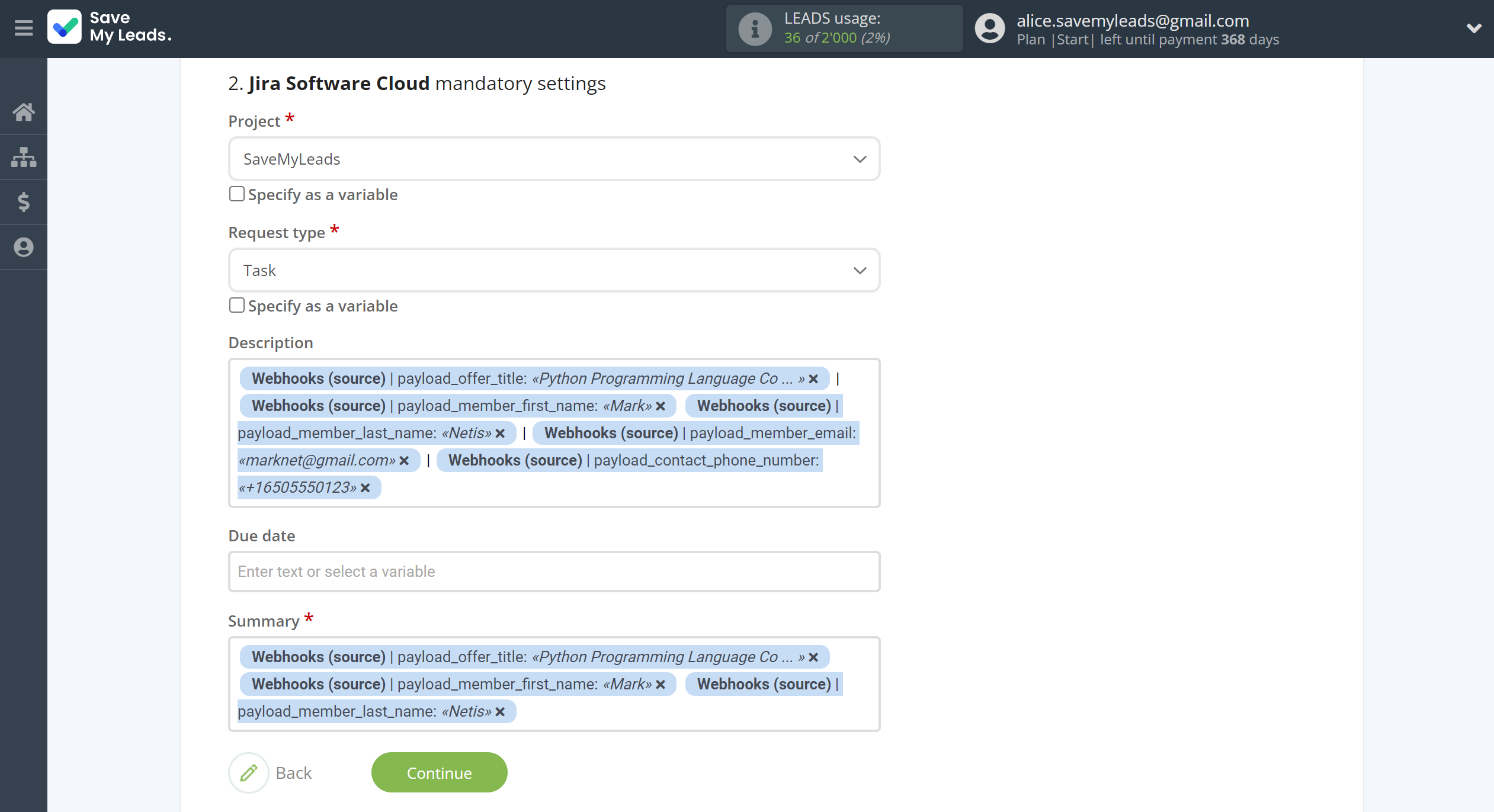Open the billing dollar icon
This screenshot has height=812, width=1494.
pos(24,202)
